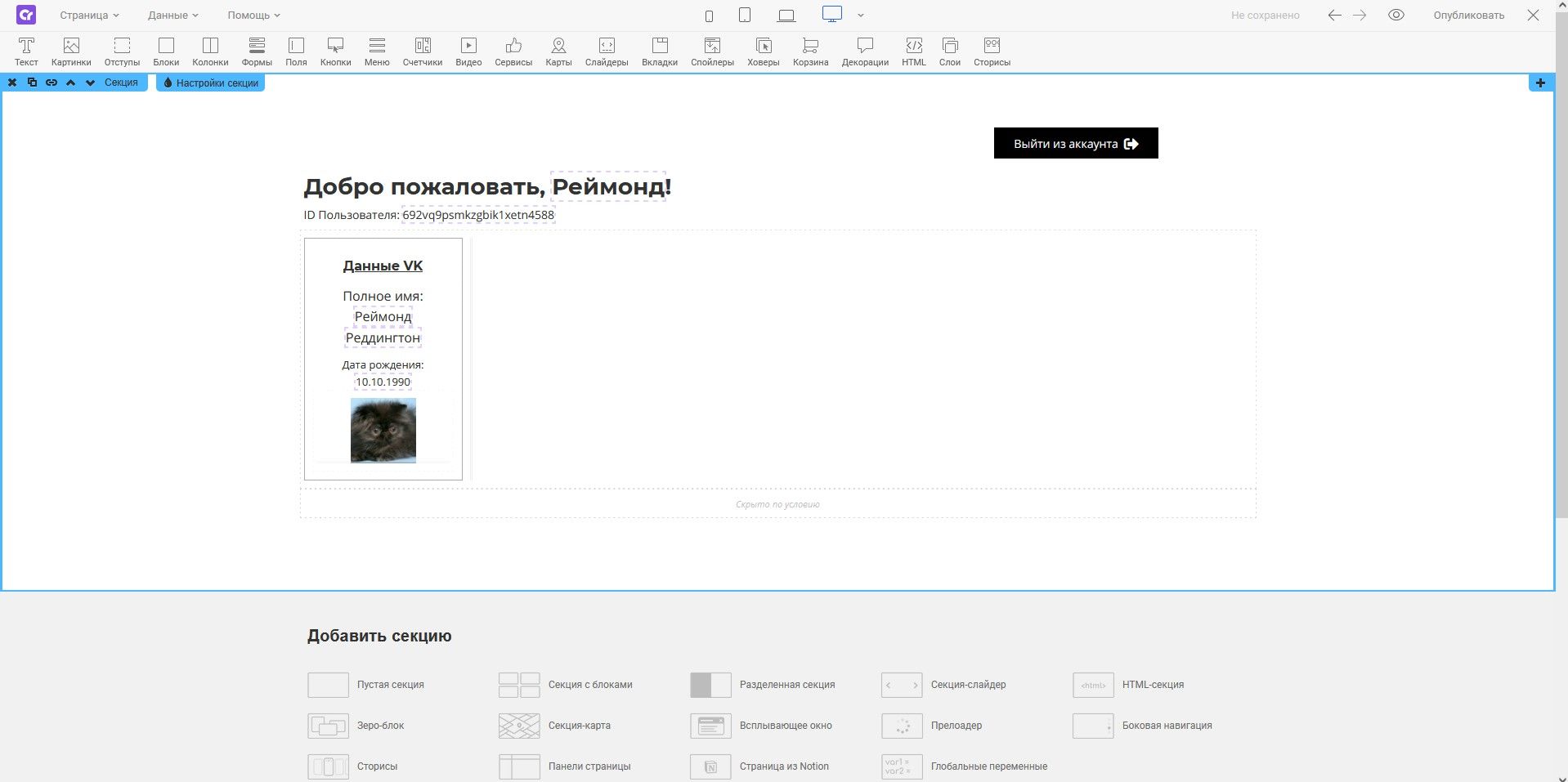
Task: Open the Страница dropdown menu
Action: click(89, 16)
